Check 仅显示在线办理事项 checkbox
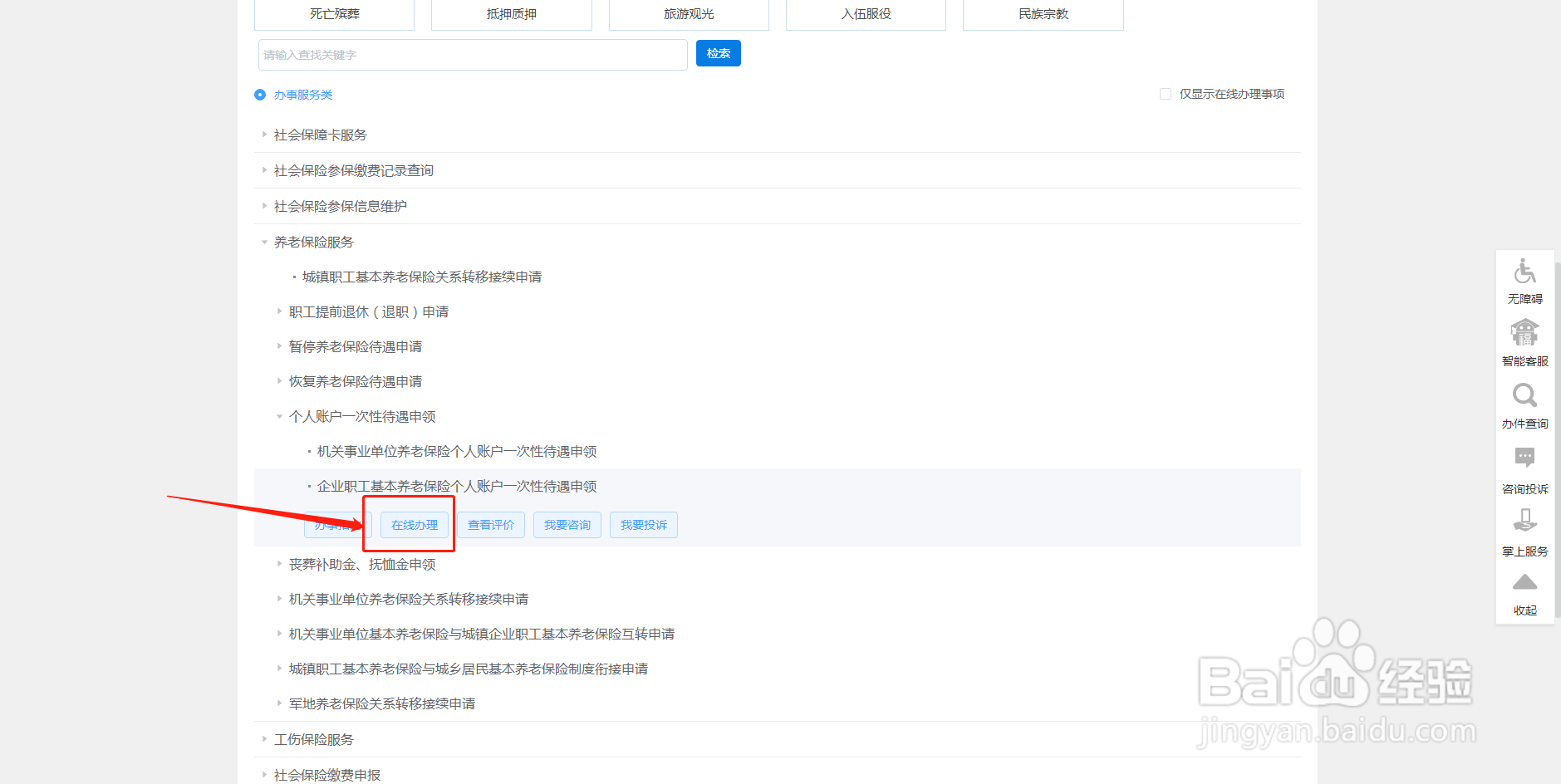 1166,94
